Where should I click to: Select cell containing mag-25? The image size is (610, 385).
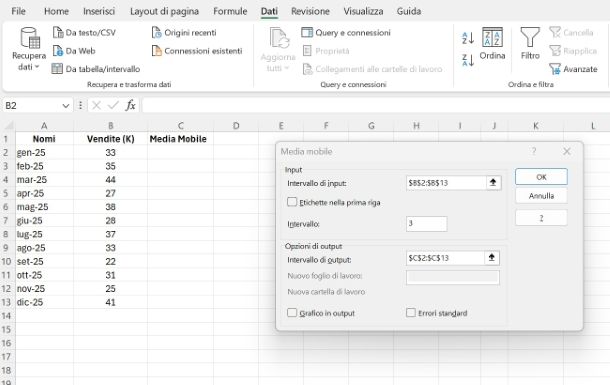44,207
